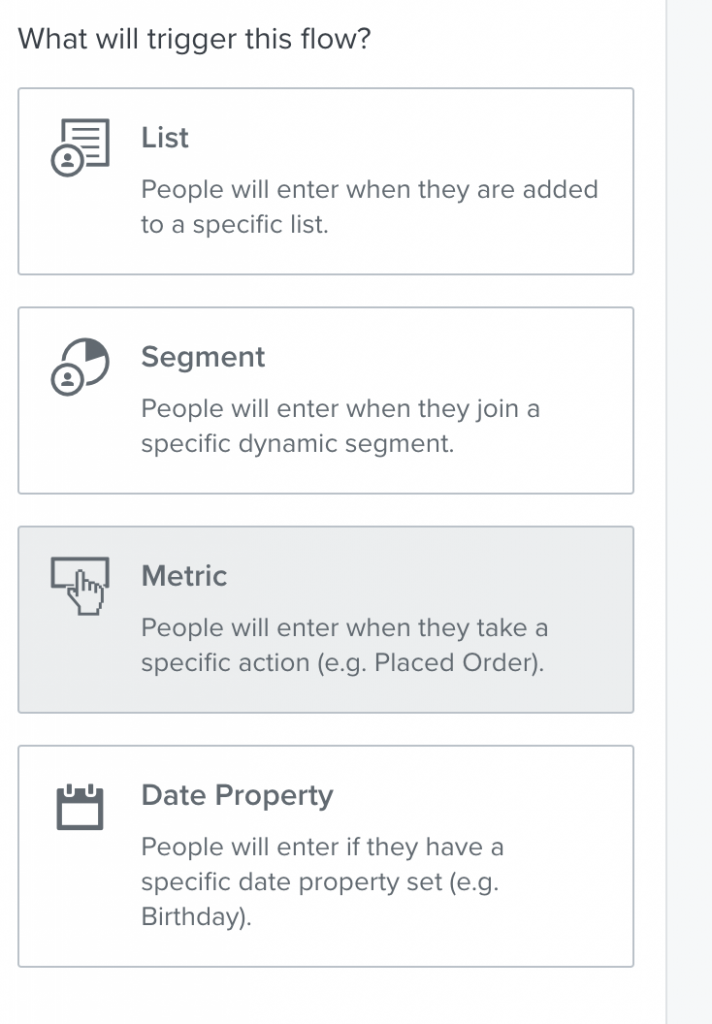Pick the Metric trigger heading

(x=184, y=576)
